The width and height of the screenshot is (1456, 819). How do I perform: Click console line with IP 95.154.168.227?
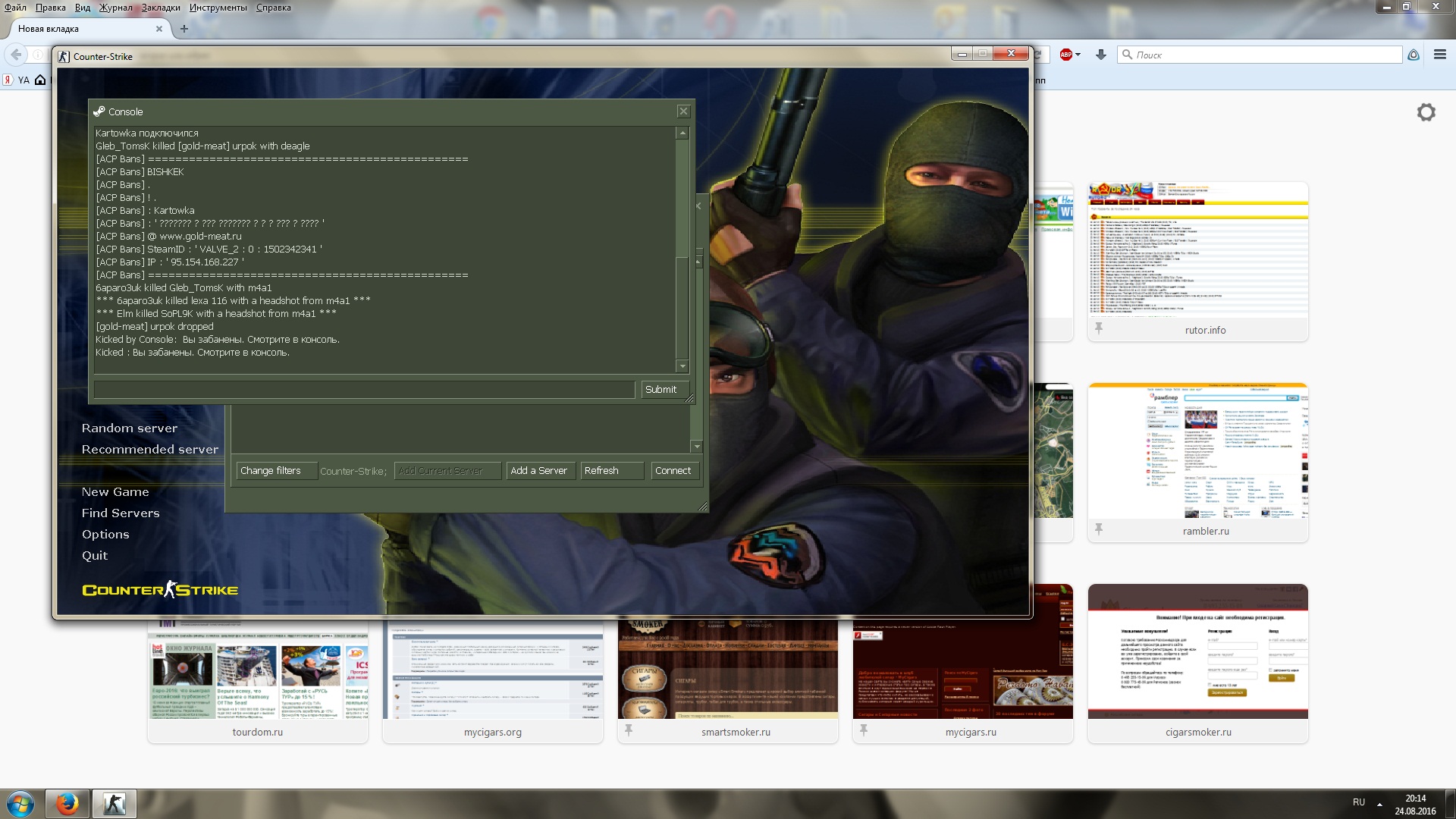pyautogui.click(x=170, y=262)
